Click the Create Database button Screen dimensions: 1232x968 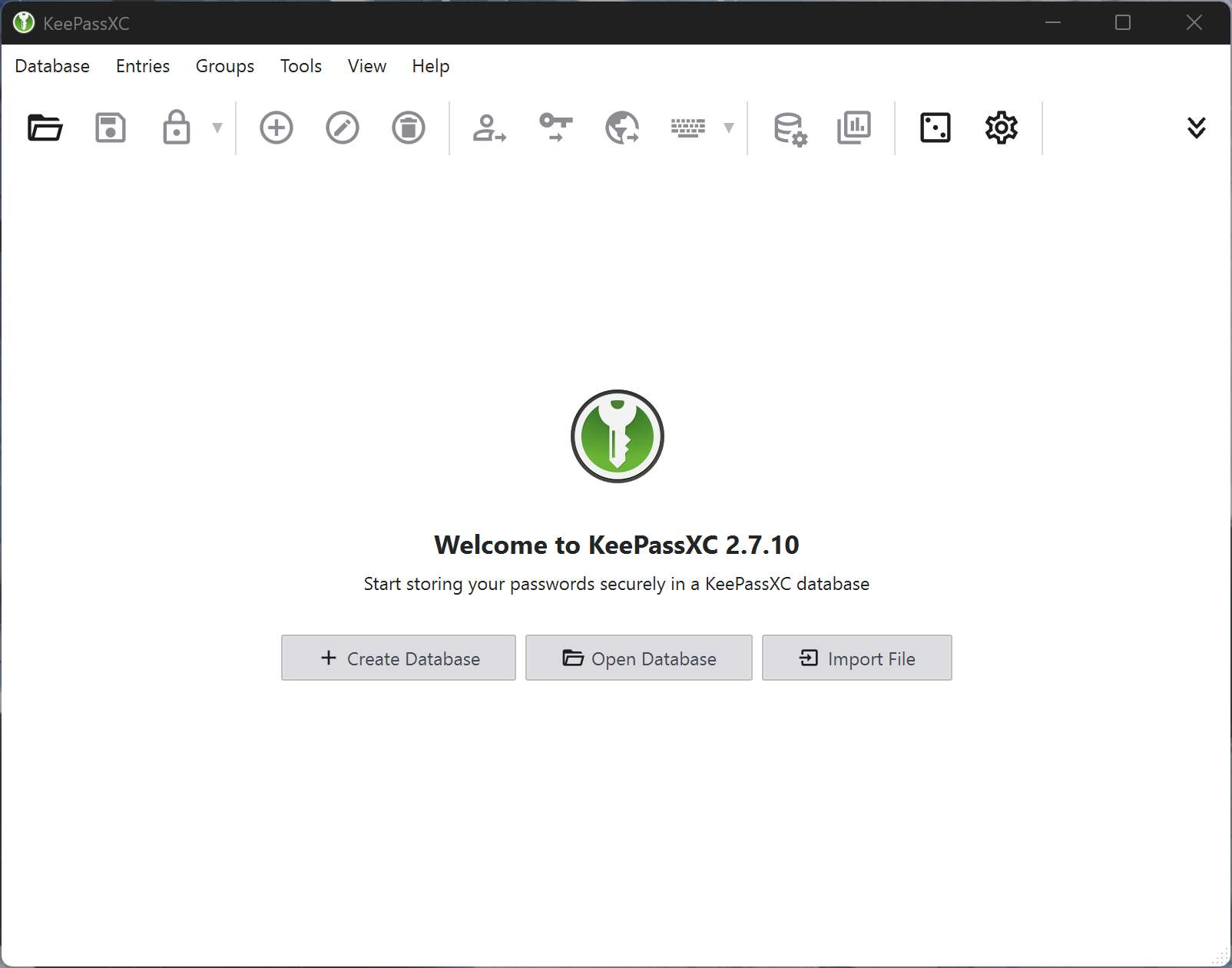tap(398, 658)
